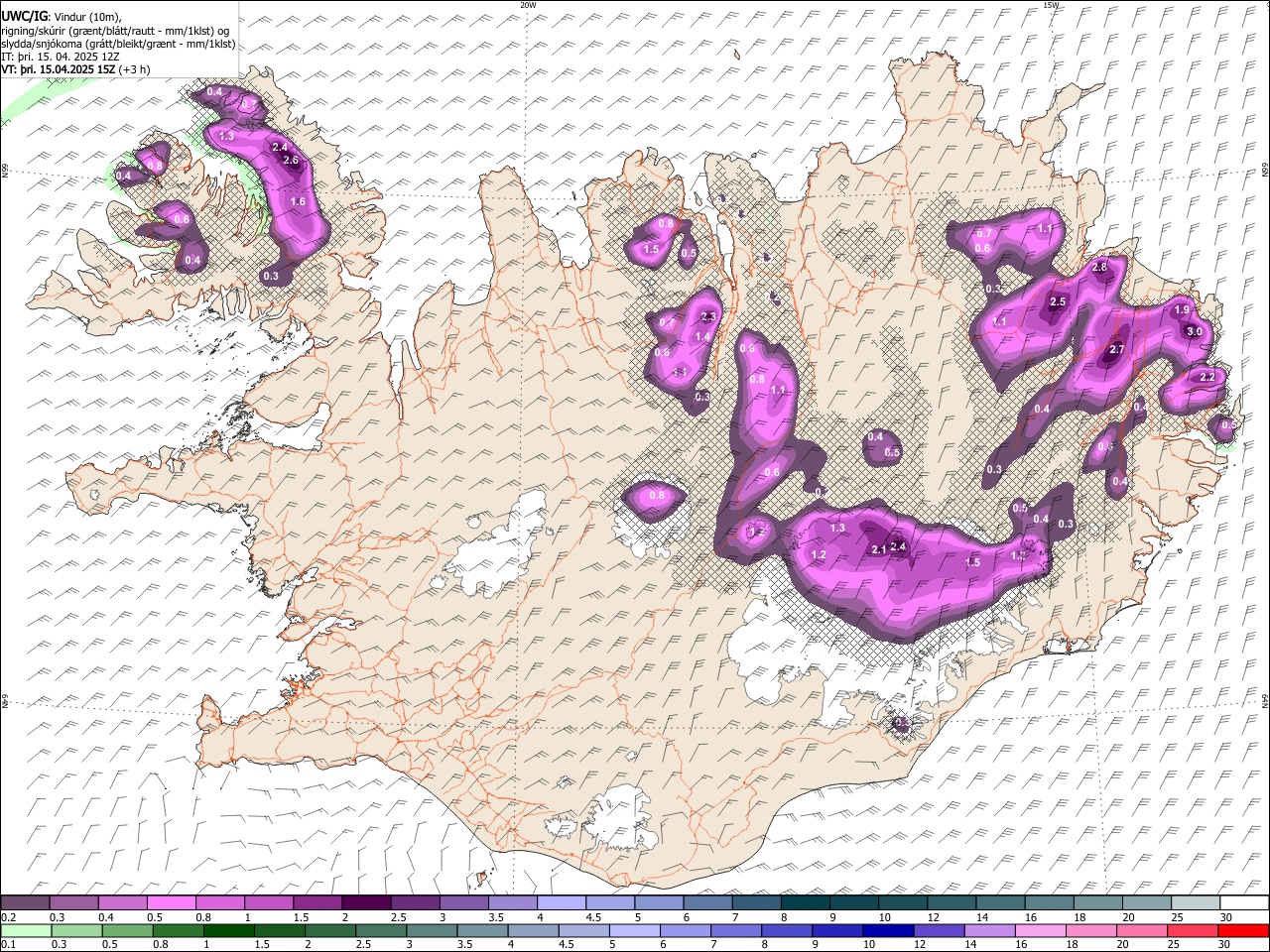Select the pale green 0.1 rain legend swatch
This screenshot has width=1270, height=952.
[x=26, y=930]
